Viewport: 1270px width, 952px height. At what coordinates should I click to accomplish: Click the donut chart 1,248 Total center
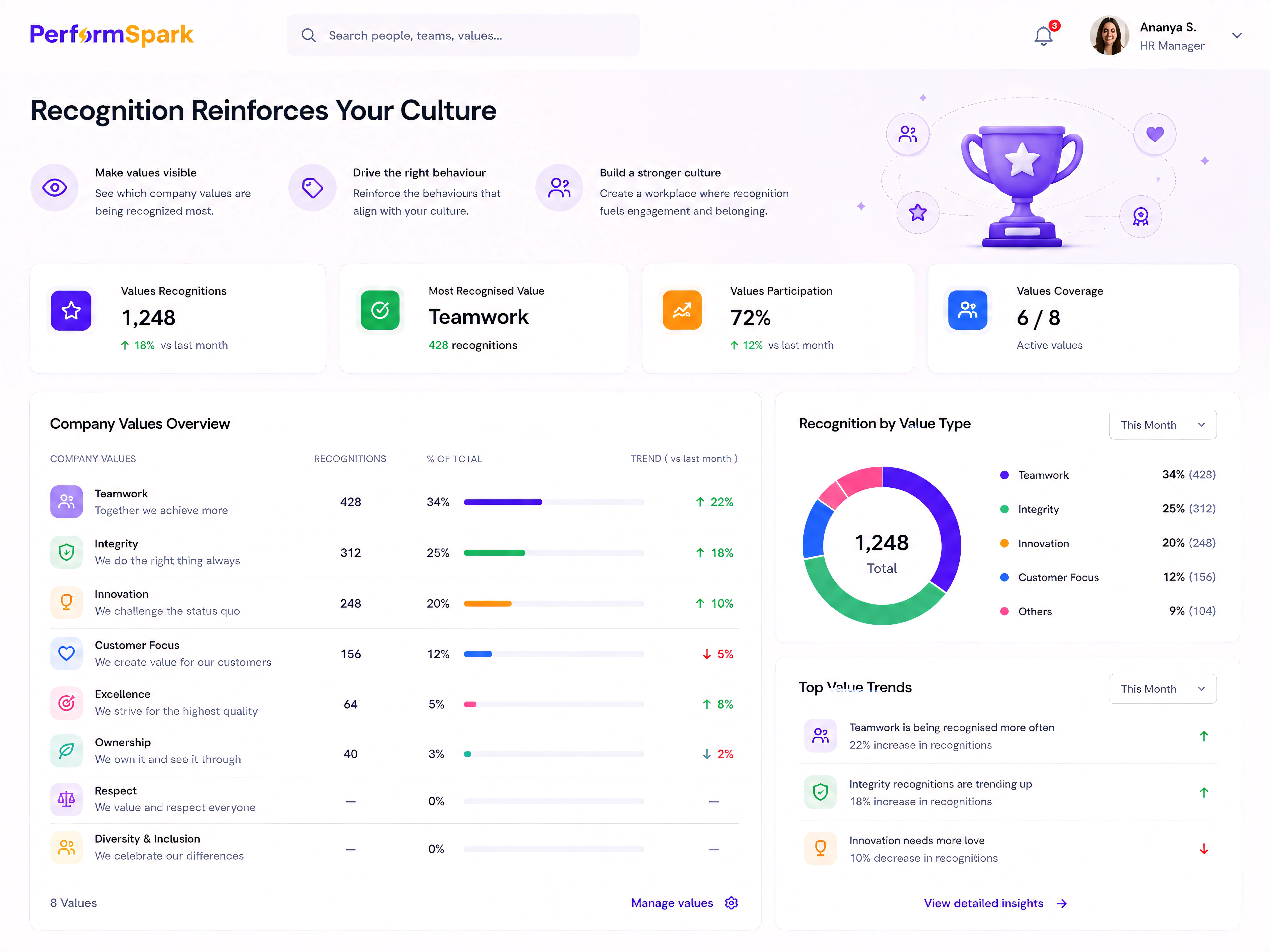click(x=882, y=553)
